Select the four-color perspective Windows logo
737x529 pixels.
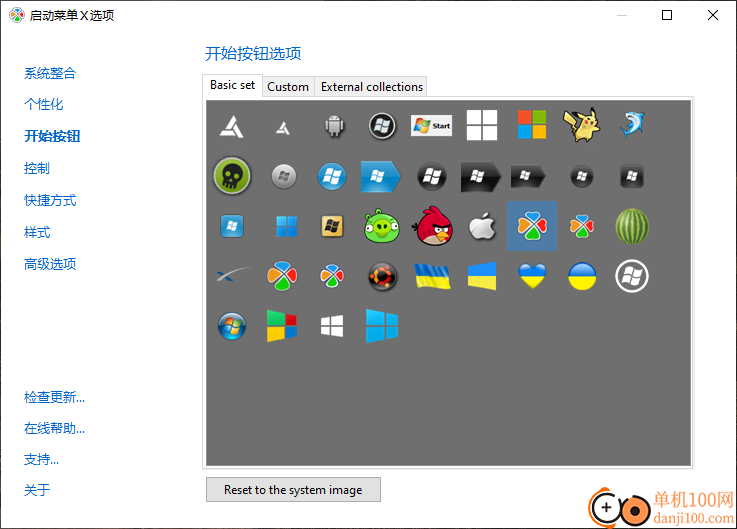point(282,325)
